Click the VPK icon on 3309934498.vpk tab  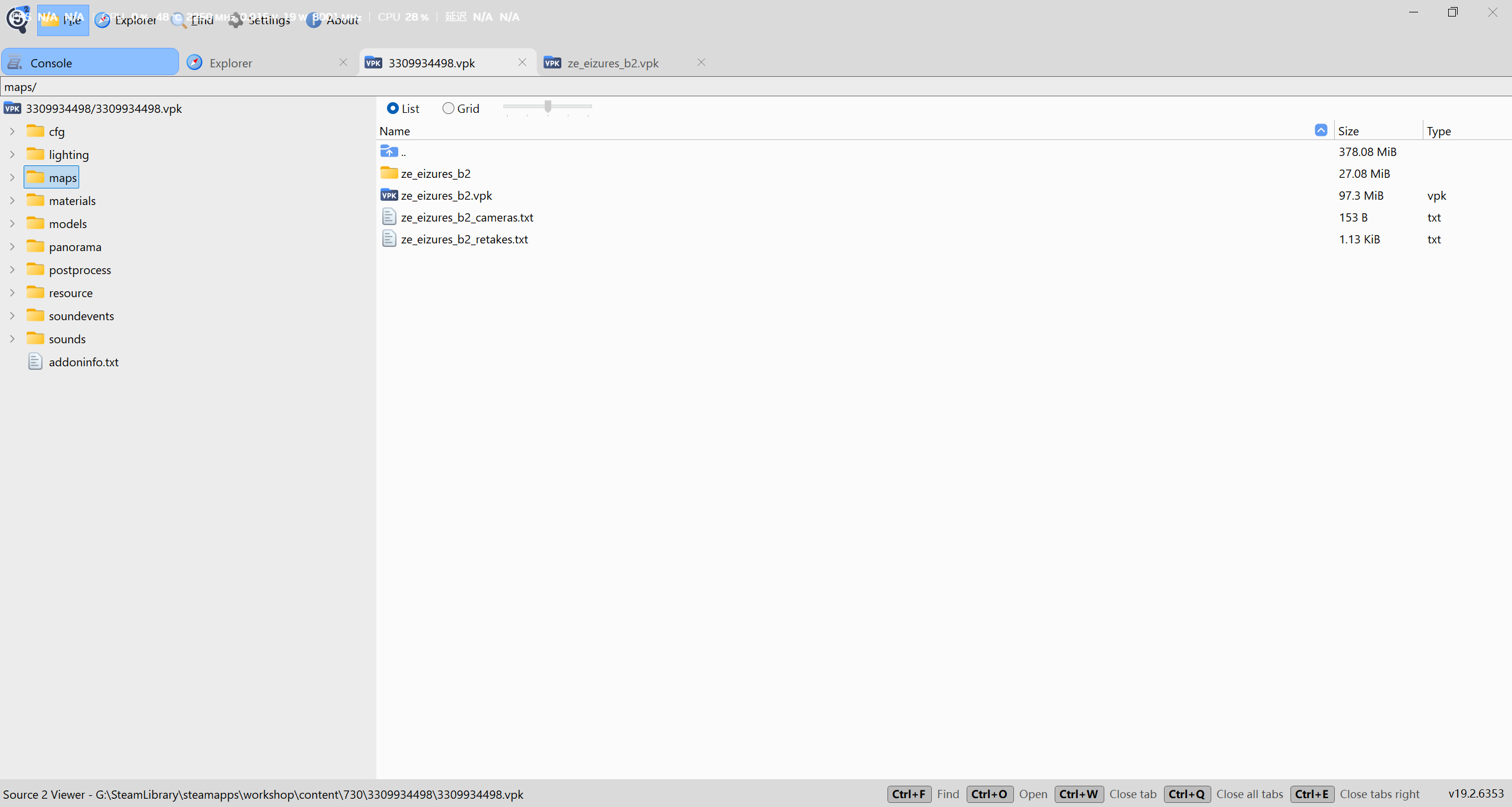(373, 63)
